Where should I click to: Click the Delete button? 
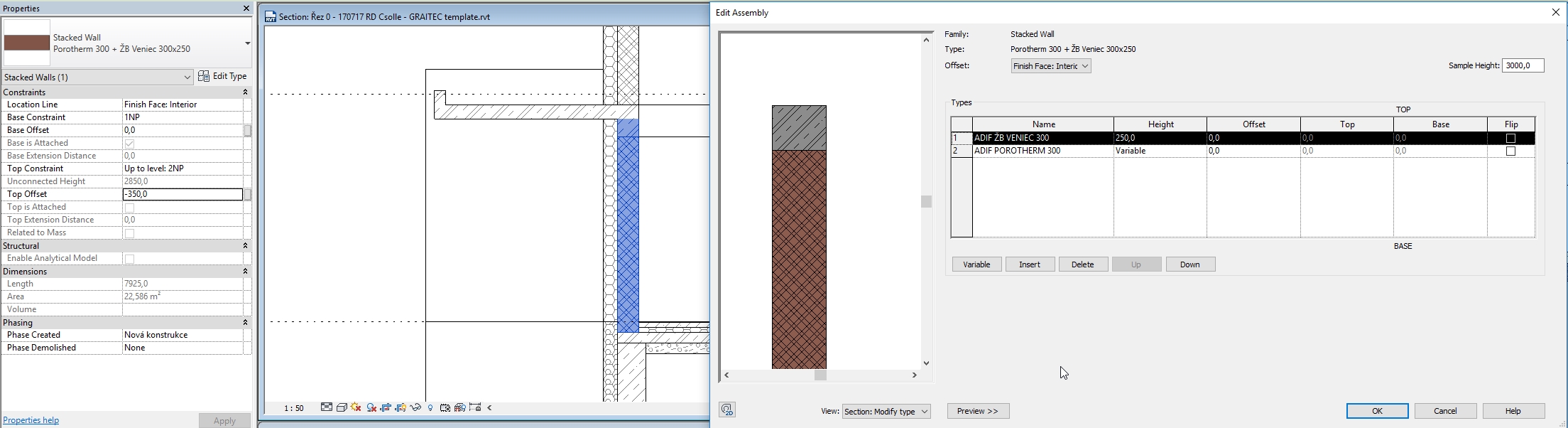click(1083, 264)
